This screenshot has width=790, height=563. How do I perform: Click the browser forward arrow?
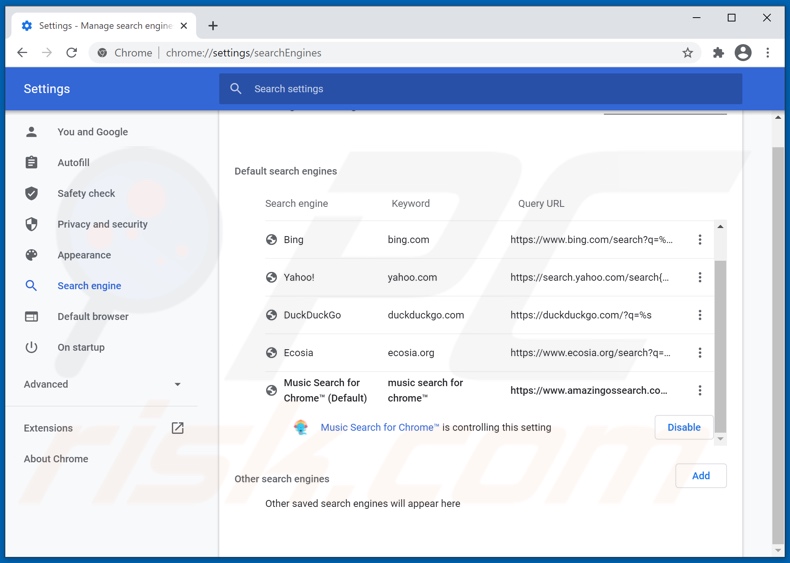pyautogui.click(x=47, y=52)
